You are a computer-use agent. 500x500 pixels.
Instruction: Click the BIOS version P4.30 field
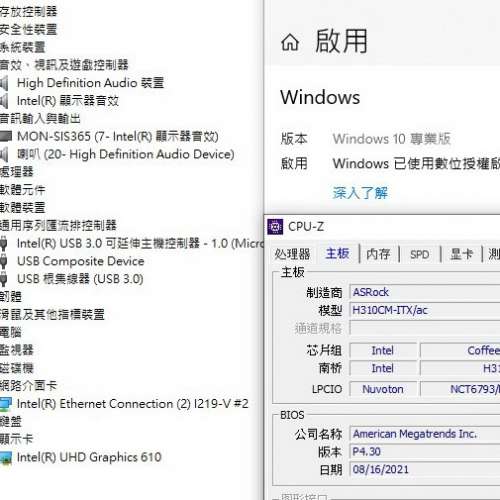click(x=425, y=452)
